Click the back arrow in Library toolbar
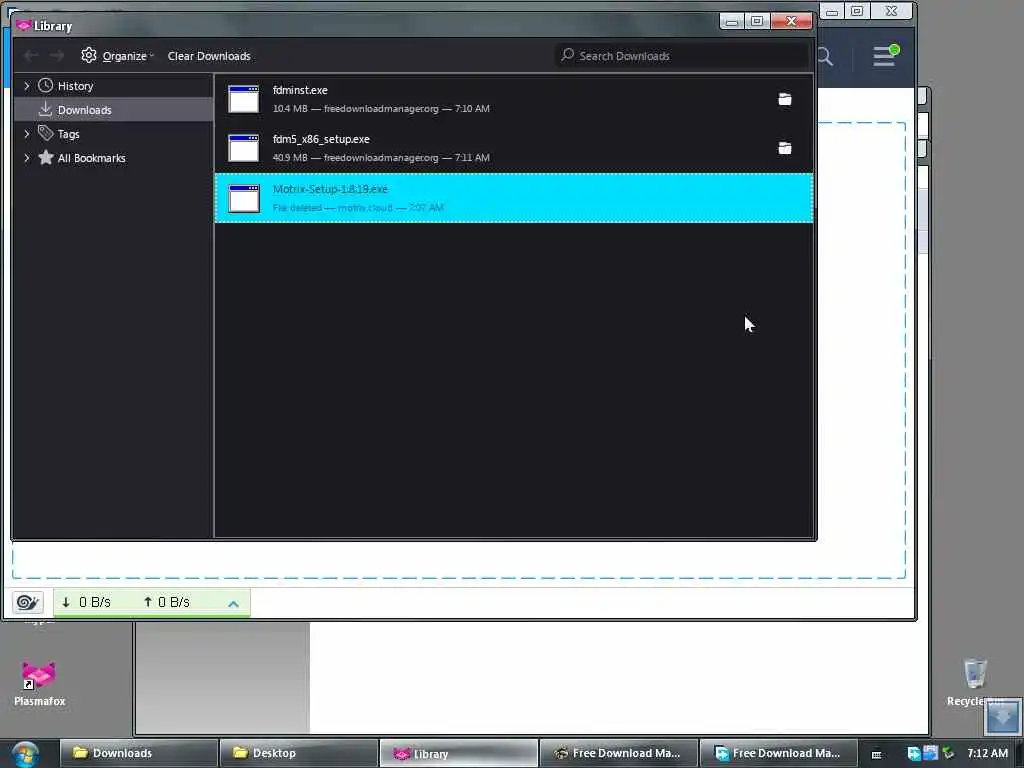Screen dimensions: 1024x768 31,56
